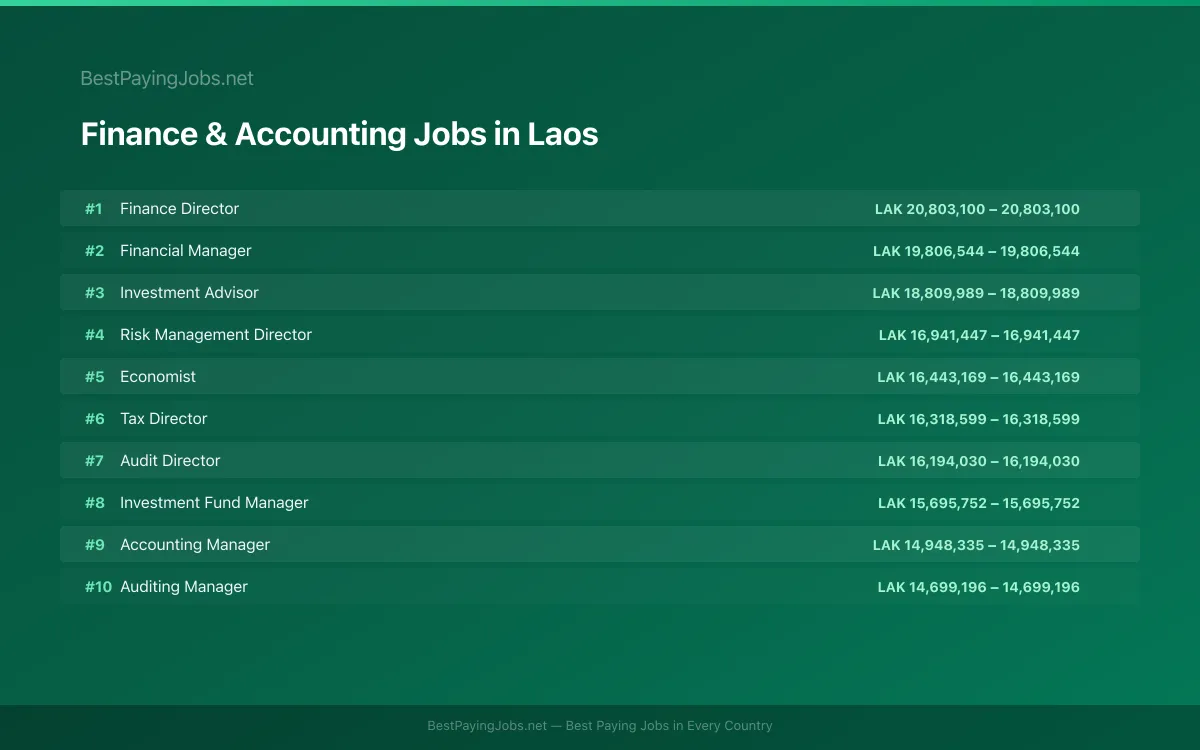Select the Accounting Manager job title
This screenshot has height=750, width=1200.
pos(195,545)
